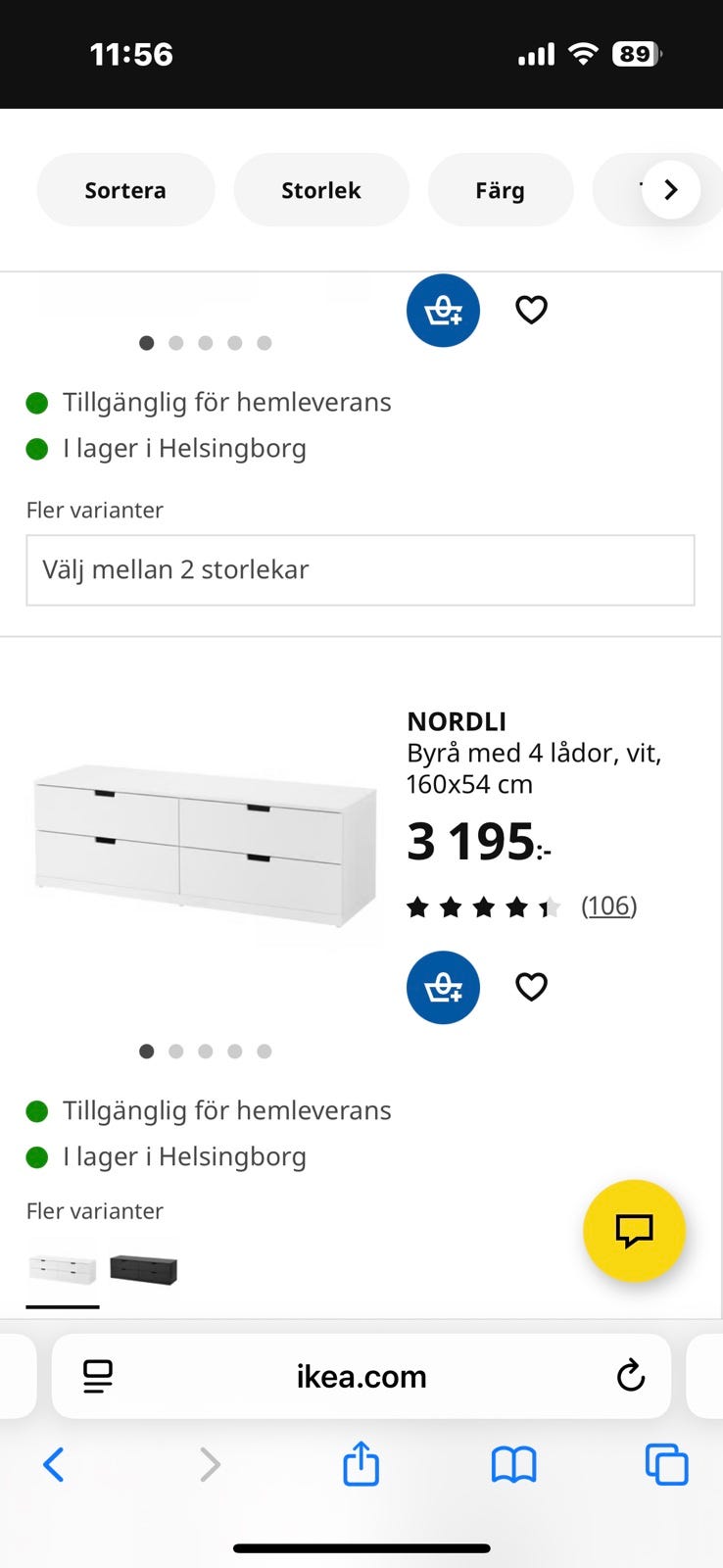Image resolution: width=723 pixels, height=1568 pixels.
Task: Favorite the NORDLI dresser with the heart
Action: (x=531, y=987)
